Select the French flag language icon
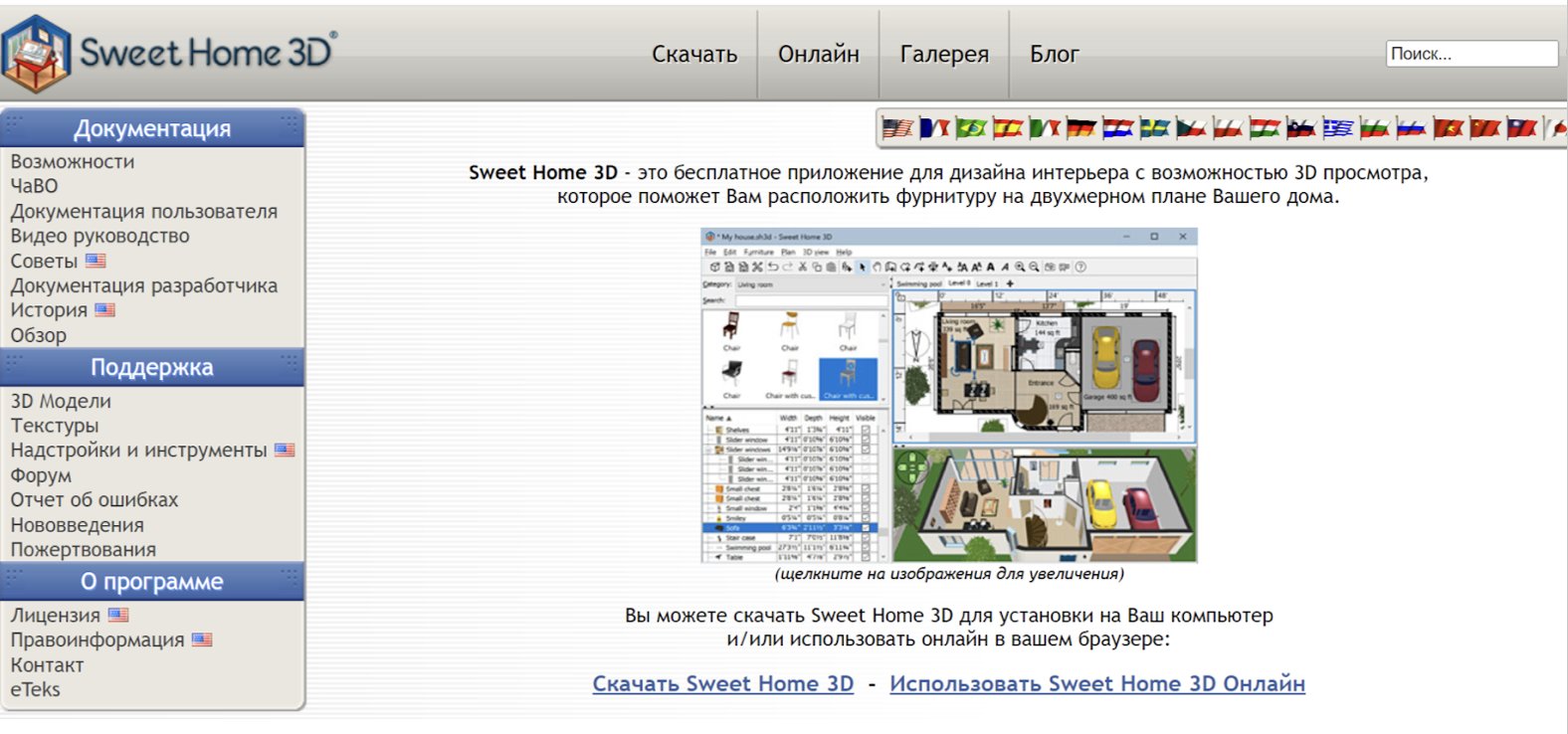Image resolution: width=1568 pixels, height=734 pixels. click(x=934, y=128)
